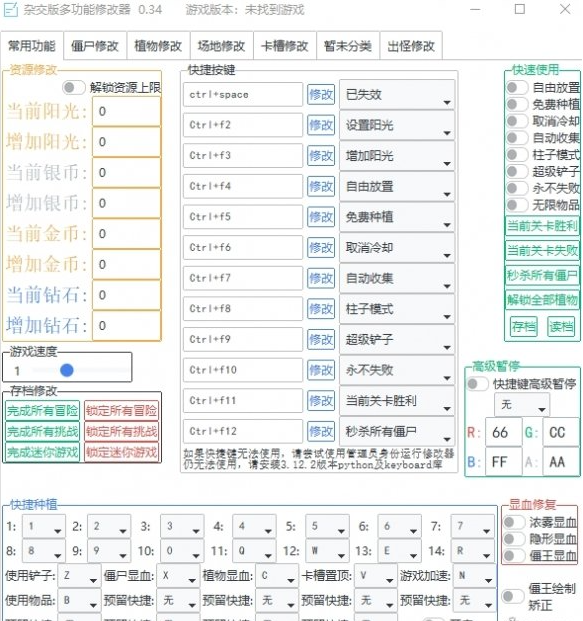Turn on 无限物品 quick toggle

[517, 205]
